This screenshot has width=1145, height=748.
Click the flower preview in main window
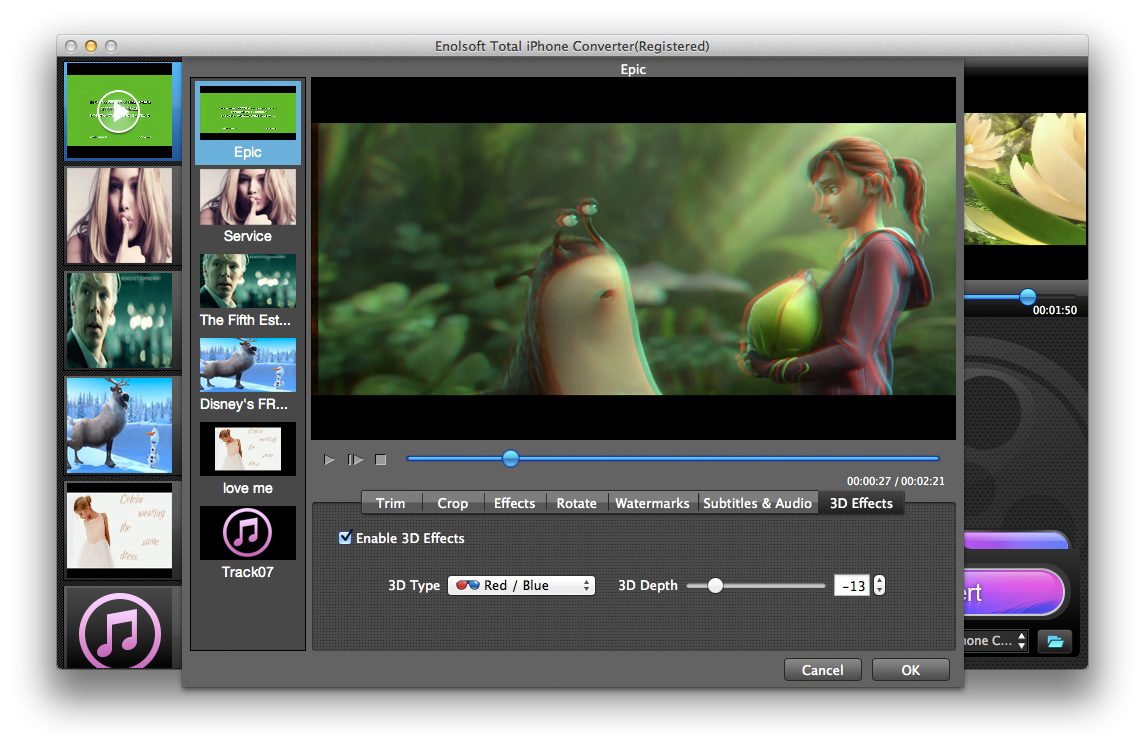(x=1025, y=179)
